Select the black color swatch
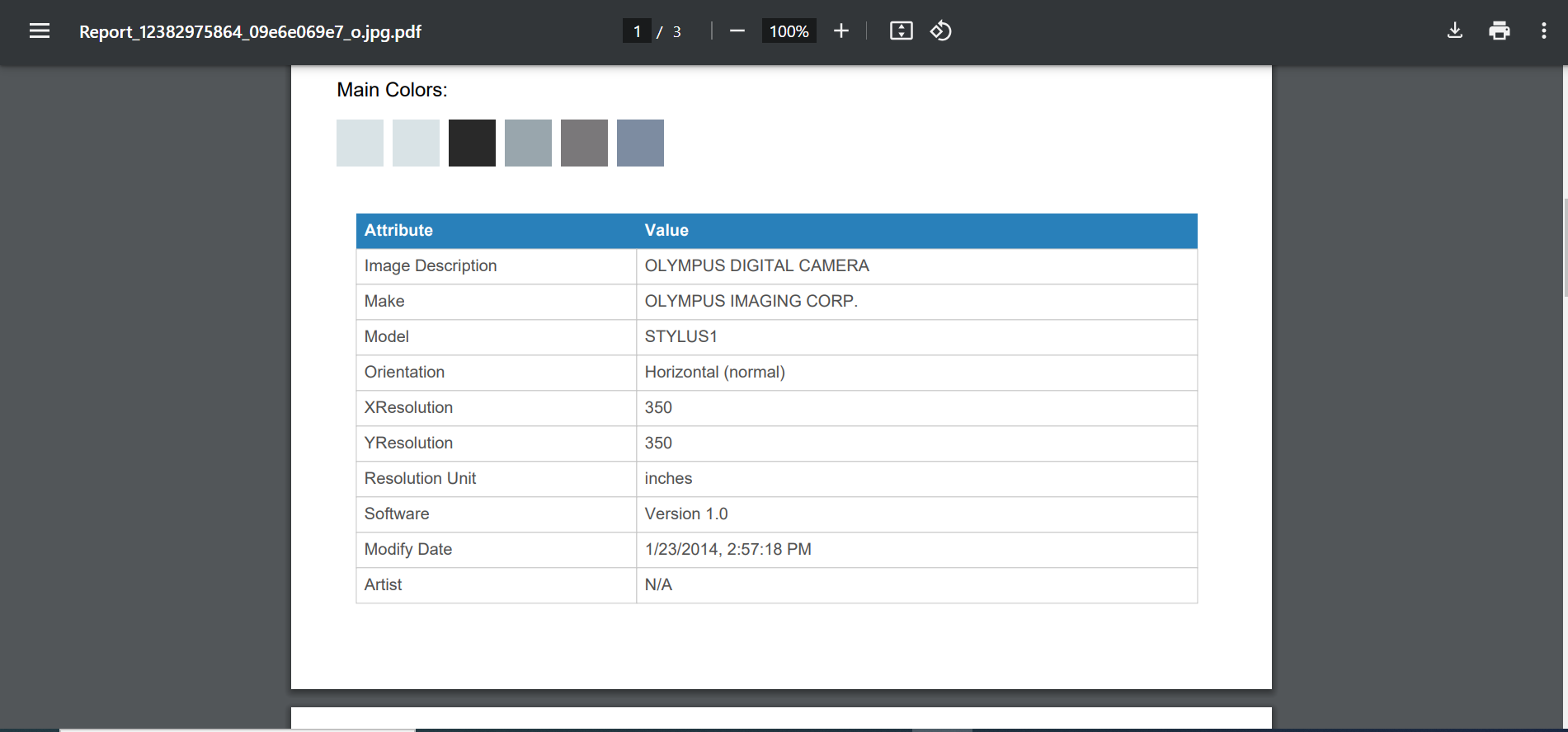 pos(472,143)
